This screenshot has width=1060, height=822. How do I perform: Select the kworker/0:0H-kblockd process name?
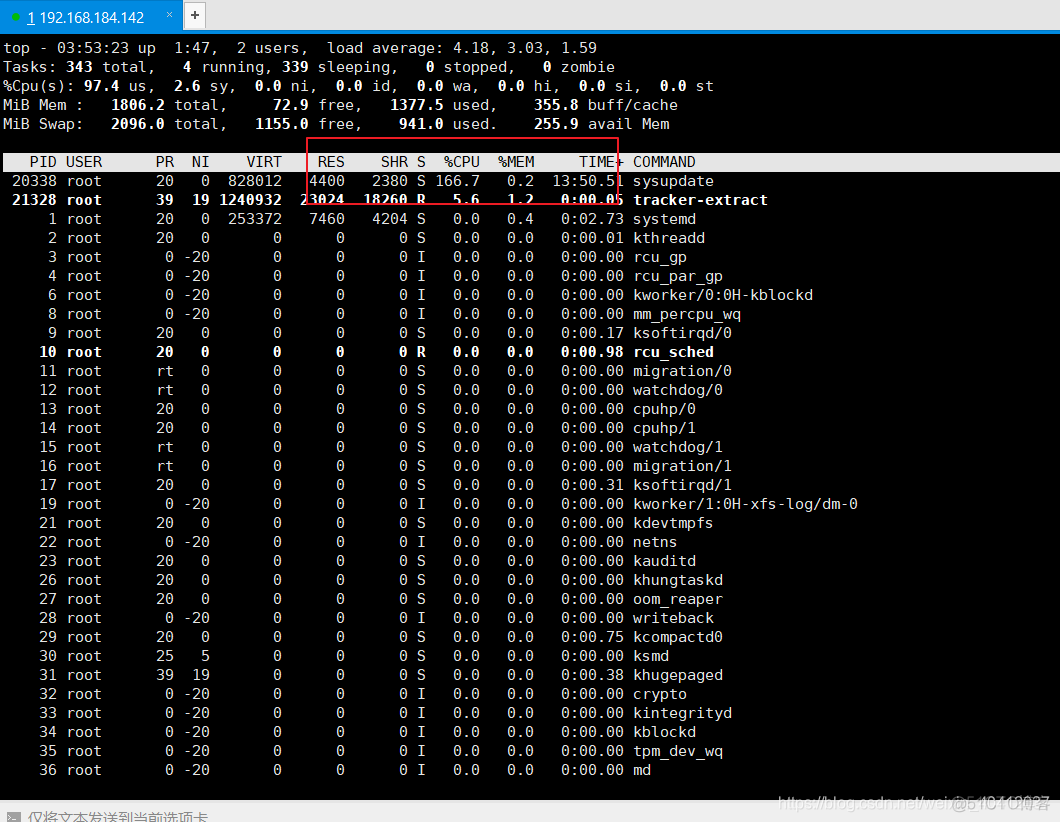click(x=723, y=295)
